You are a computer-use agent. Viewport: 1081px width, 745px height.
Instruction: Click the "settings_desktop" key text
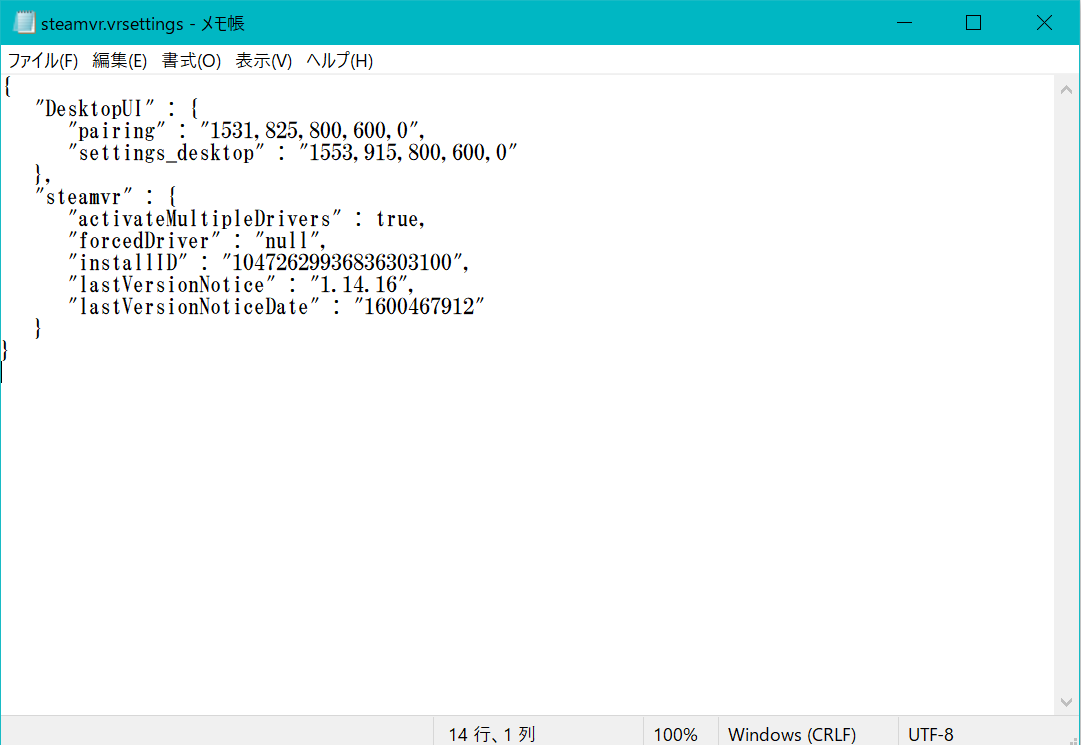pyautogui.click(x=166, y=153)
